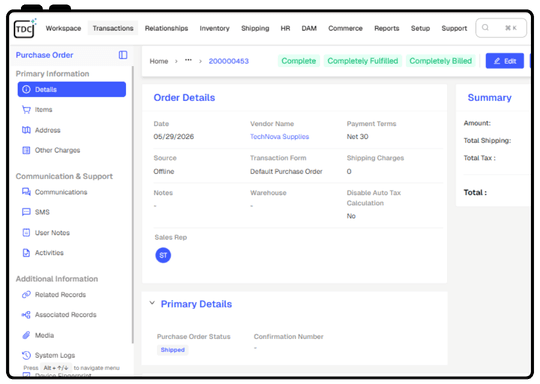This screenshot has width=540, height=384.
Task: Open the Communications sidebar entry
Action: pos(72,192)
